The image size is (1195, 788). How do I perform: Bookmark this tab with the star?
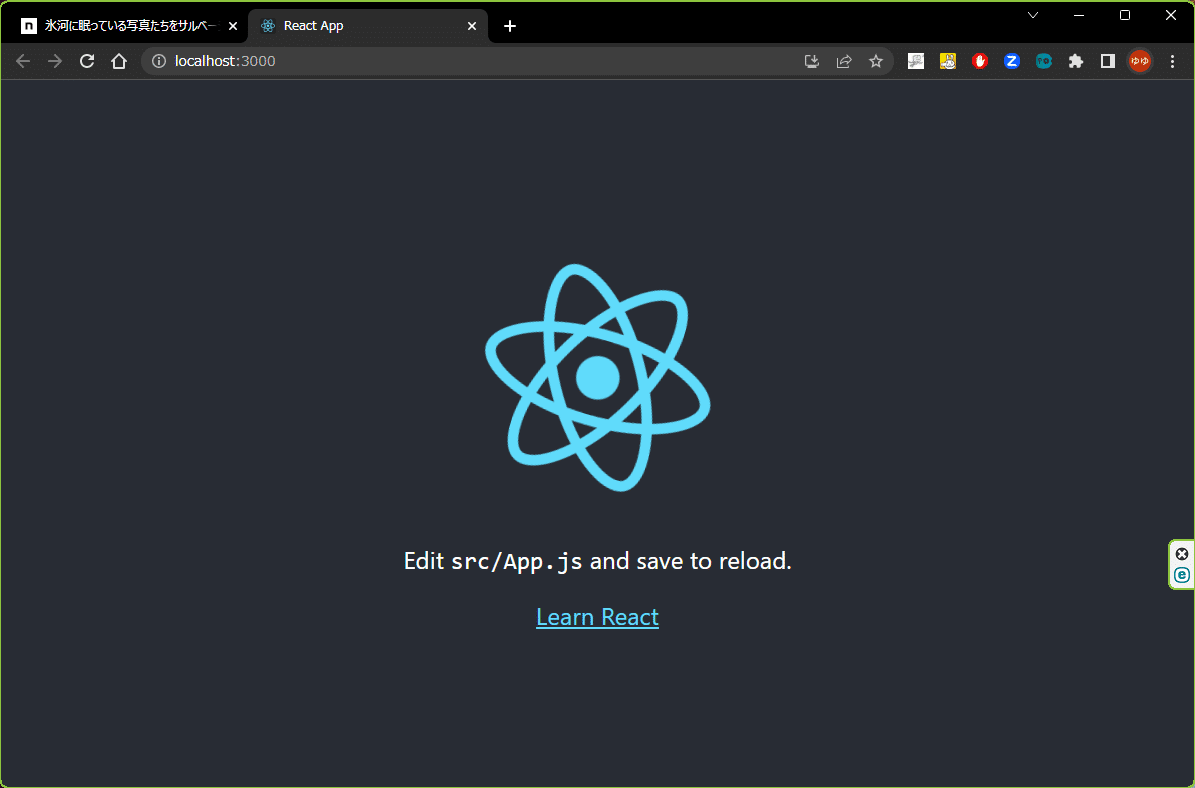click(876, 61)
